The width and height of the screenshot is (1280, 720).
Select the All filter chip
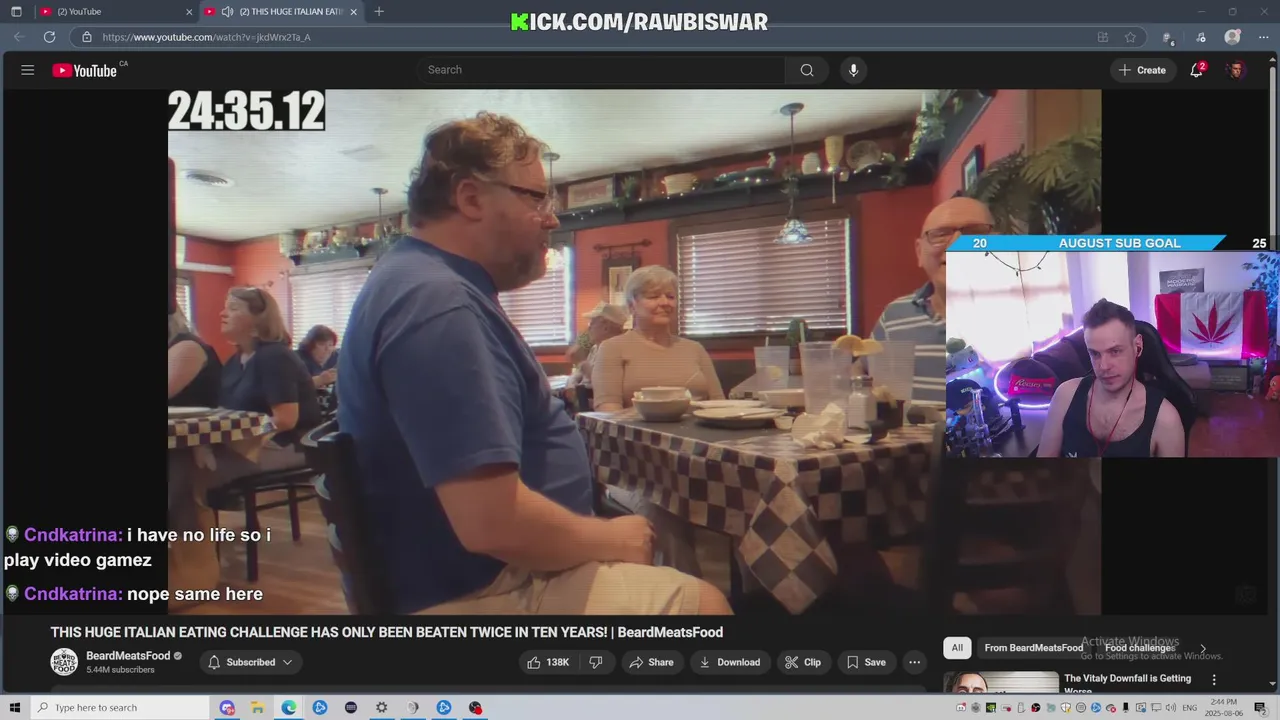point(957,648)
